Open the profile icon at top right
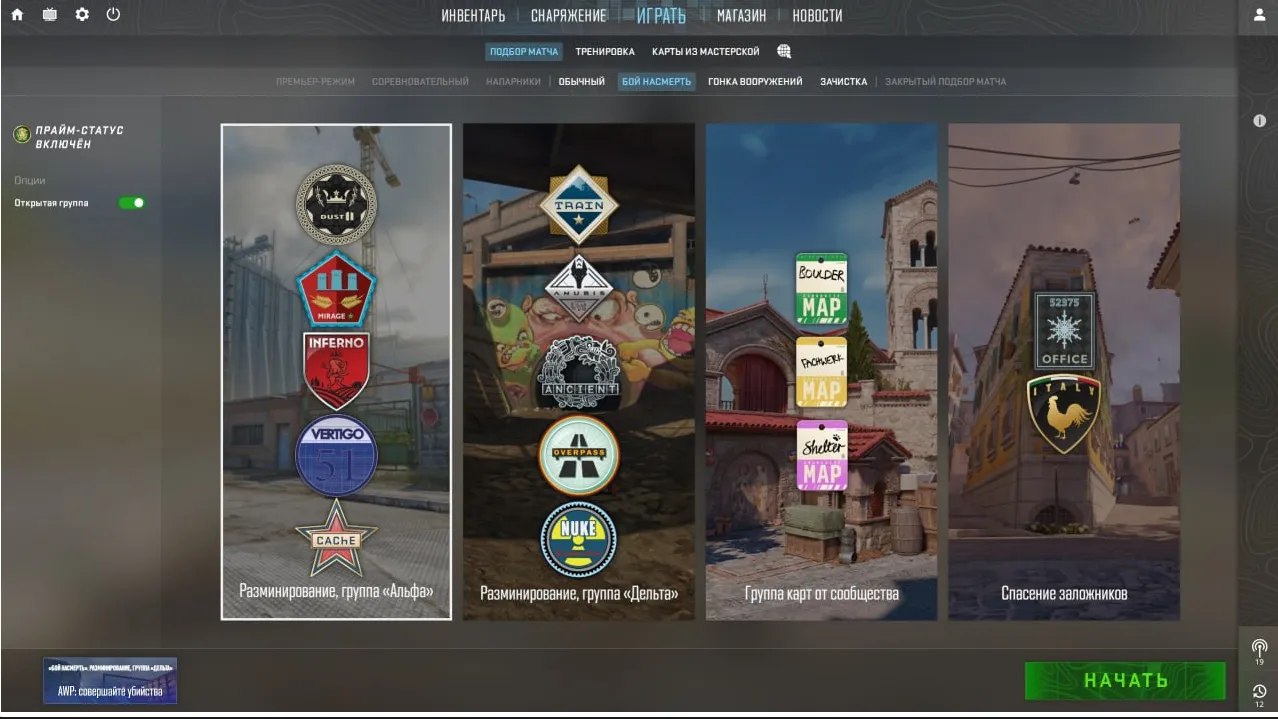Screen dimensions: 1278x719 1259,15
